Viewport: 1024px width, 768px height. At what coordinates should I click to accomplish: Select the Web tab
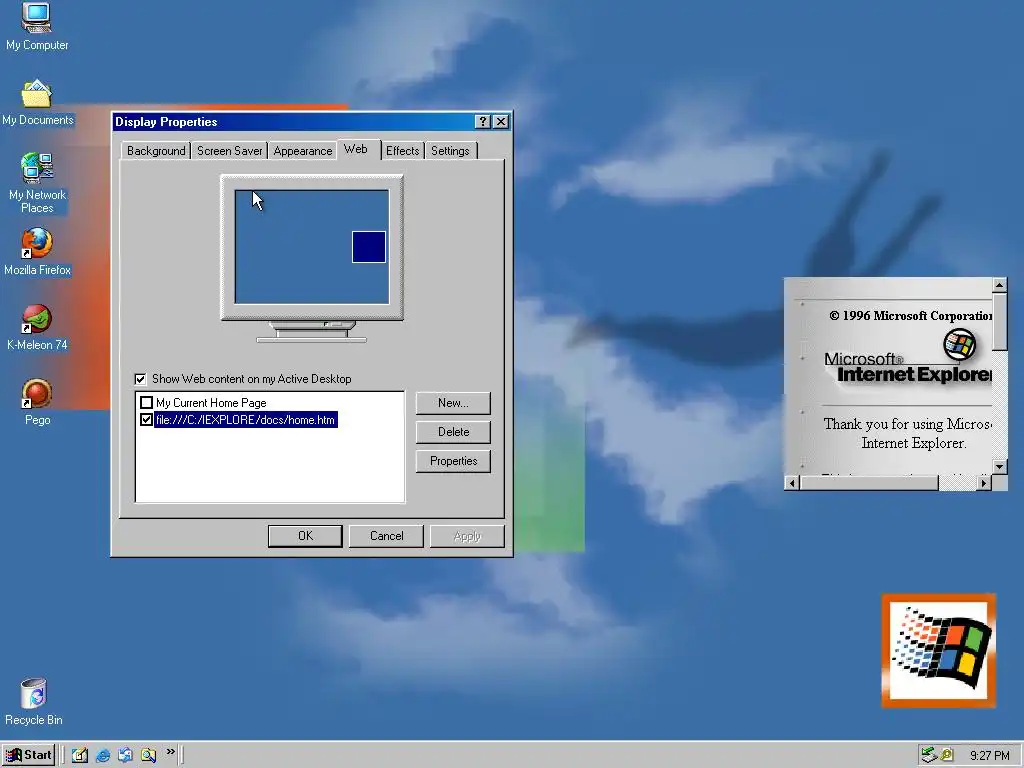(x=356, y=149)
